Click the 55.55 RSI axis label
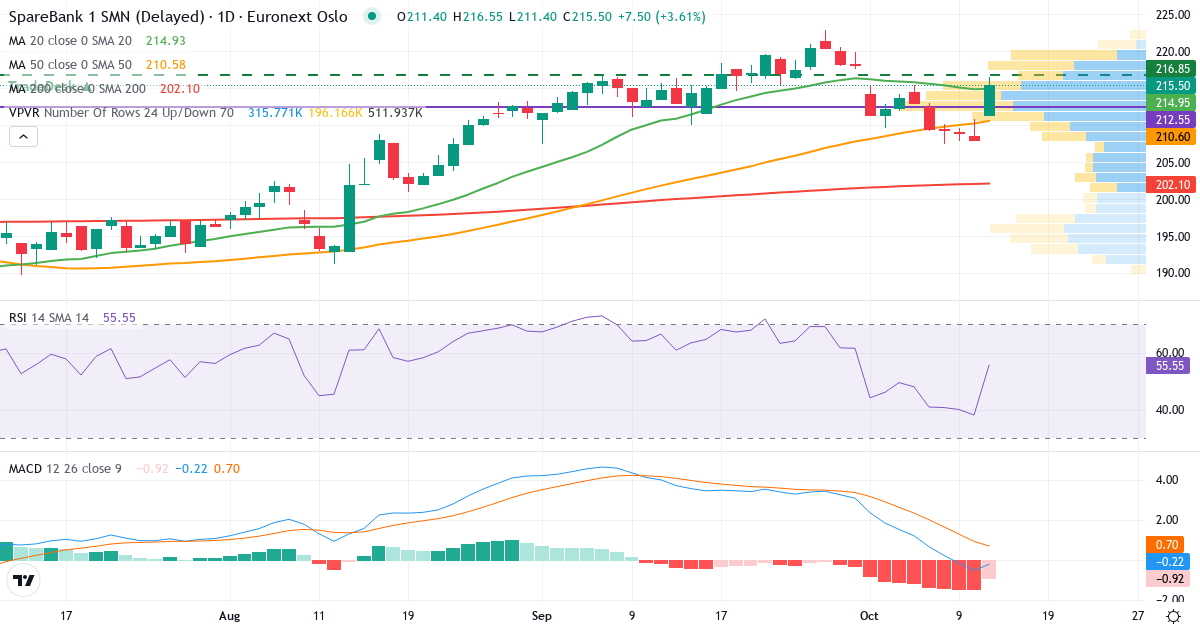The width and height of the screenshot is (1200, 630). point(1168,366)
